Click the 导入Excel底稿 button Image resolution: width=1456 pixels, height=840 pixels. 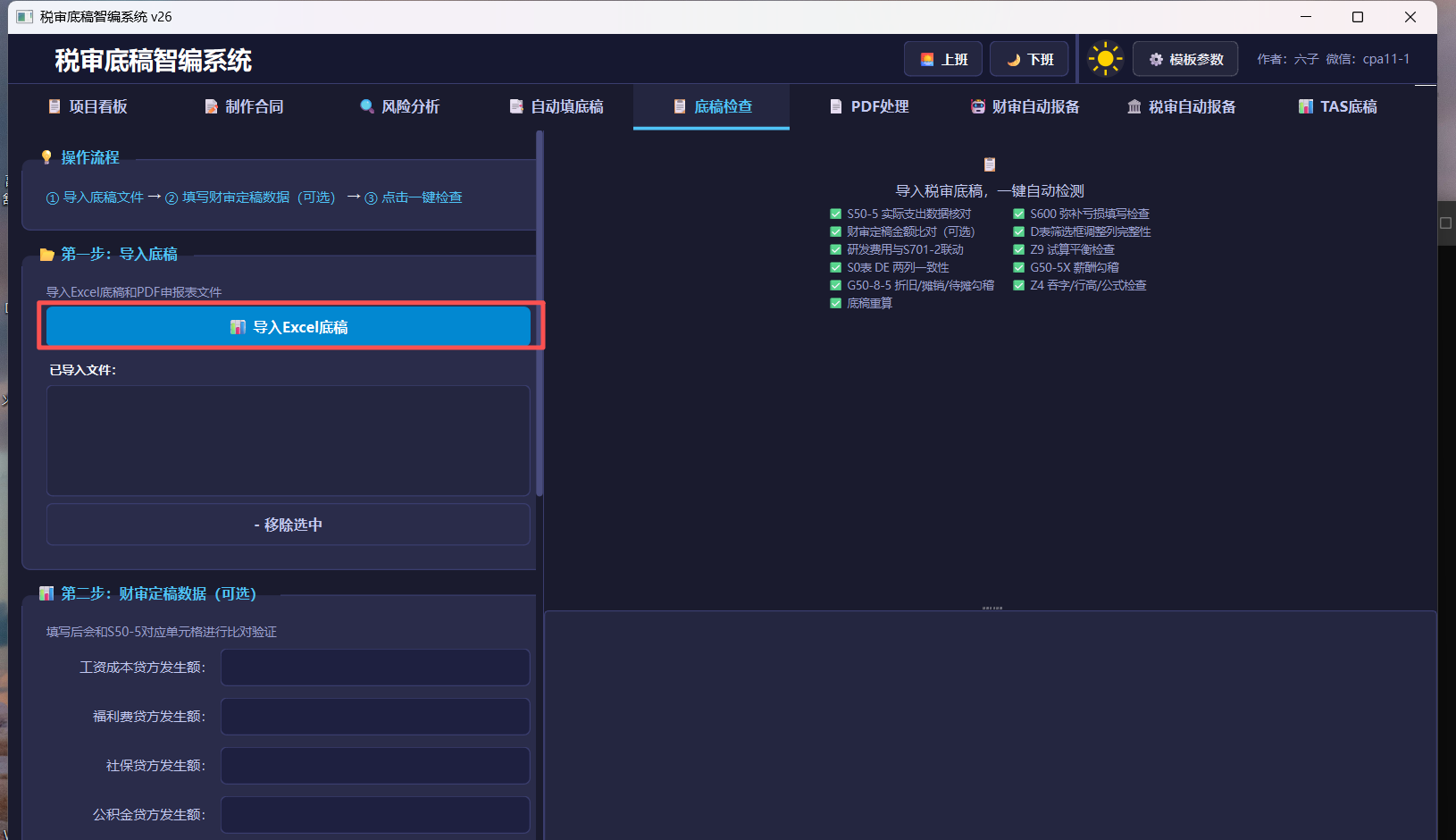(289, 326)
